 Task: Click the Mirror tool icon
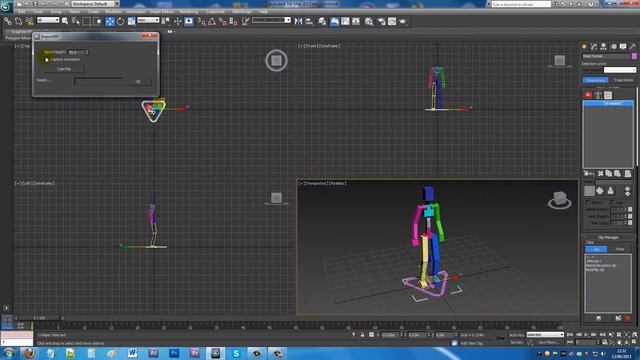(x=298, y=21)
